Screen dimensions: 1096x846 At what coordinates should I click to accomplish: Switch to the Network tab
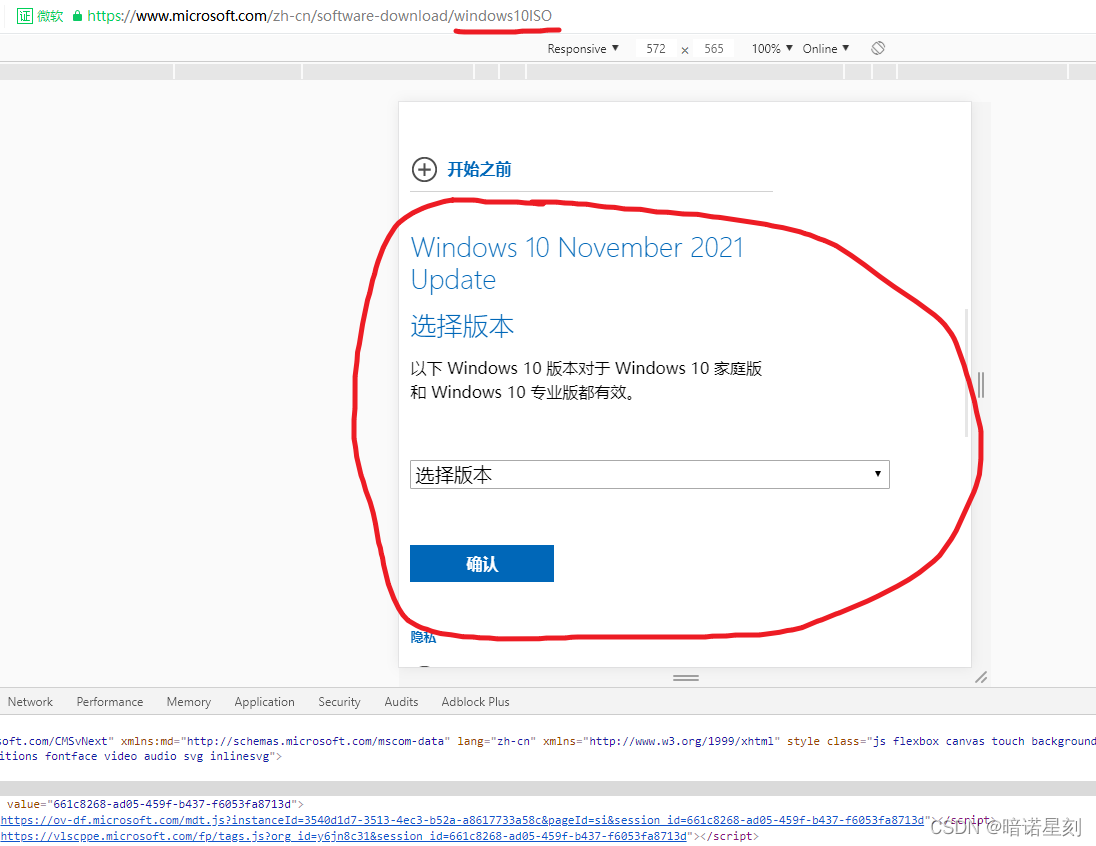coord(30,701)
